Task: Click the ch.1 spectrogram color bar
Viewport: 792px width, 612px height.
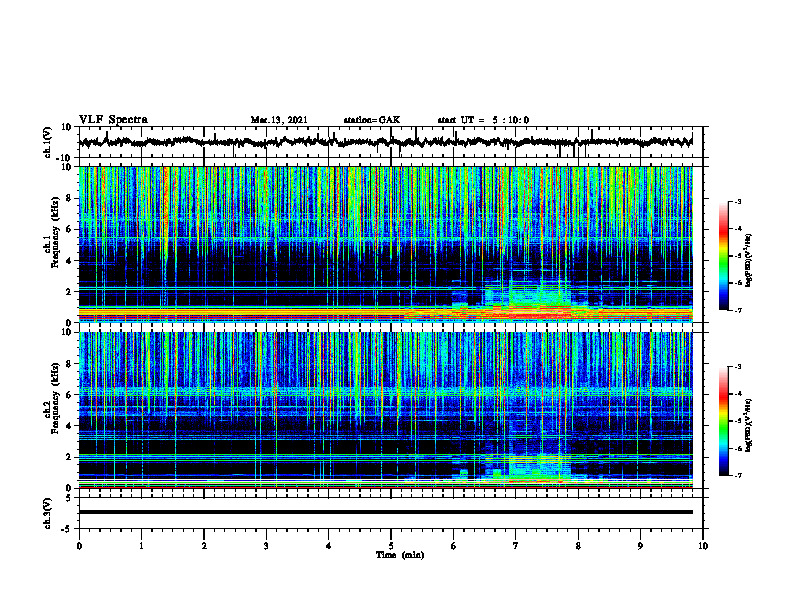Action: (723, 256)
